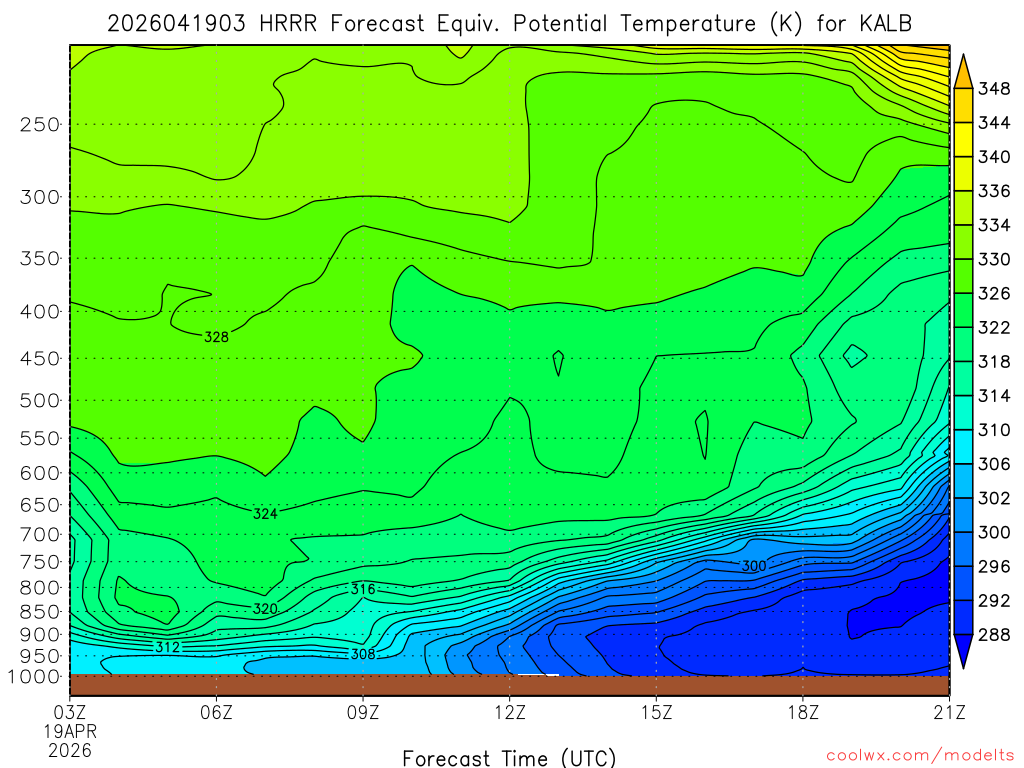
Task: Click the 750 pressure level axis label
Action: click(40, 562)
